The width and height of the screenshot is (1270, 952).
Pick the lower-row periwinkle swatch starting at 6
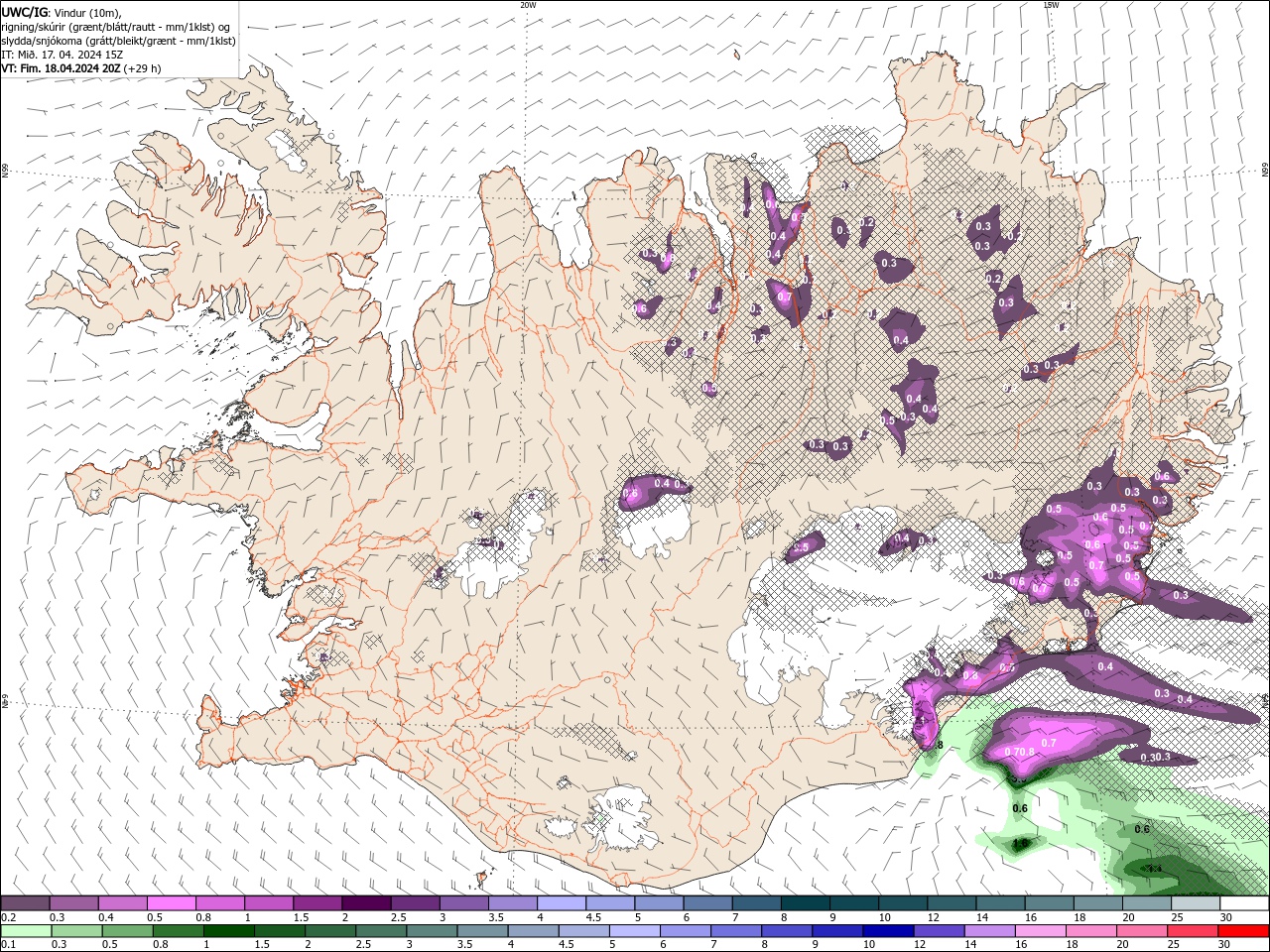(686, 931)
